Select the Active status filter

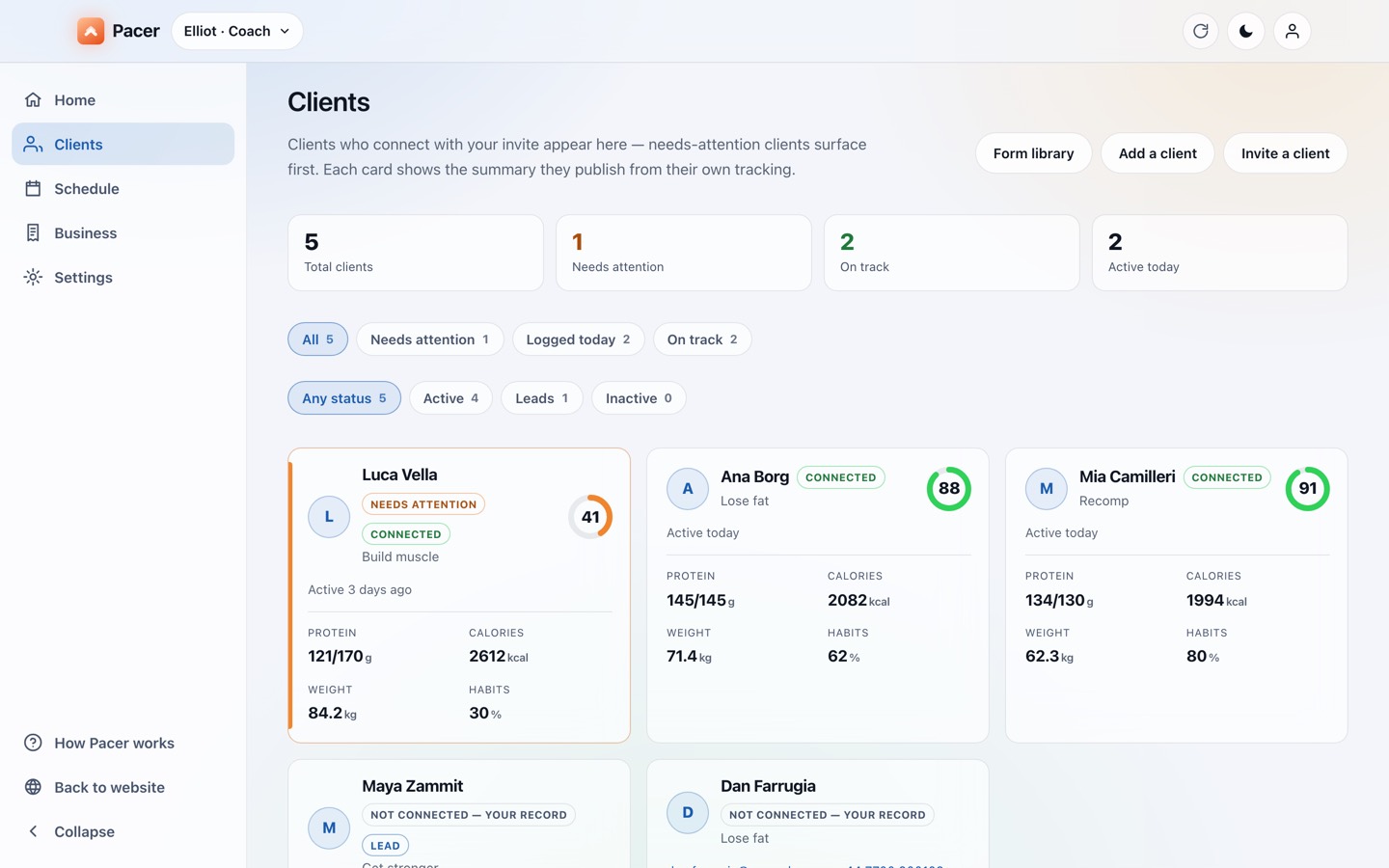pyautogui.click(x=450, y=398)
